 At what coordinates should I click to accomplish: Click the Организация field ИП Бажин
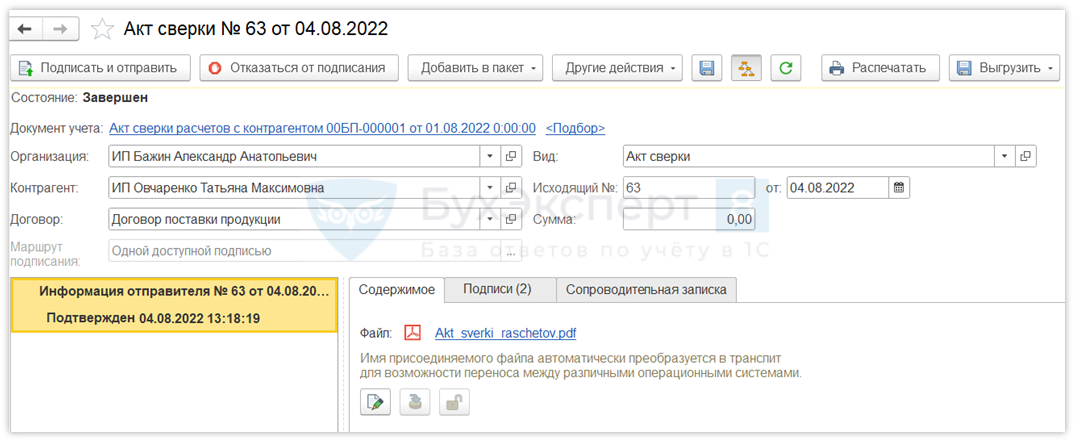[x=295, y=156]
